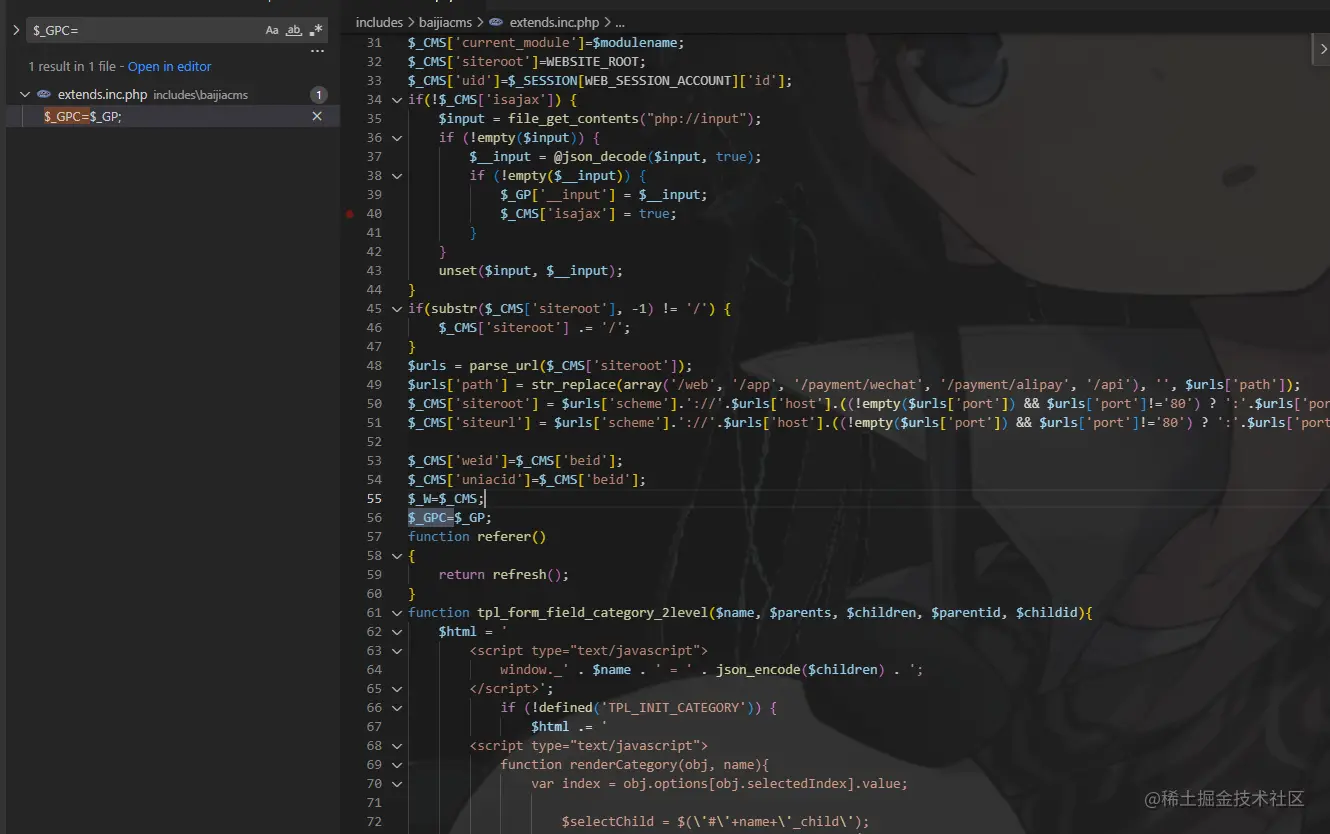1330x834 pixels.
Task: Toggle the breakpoint dot on line 40
Action: (x=349, y=214)
